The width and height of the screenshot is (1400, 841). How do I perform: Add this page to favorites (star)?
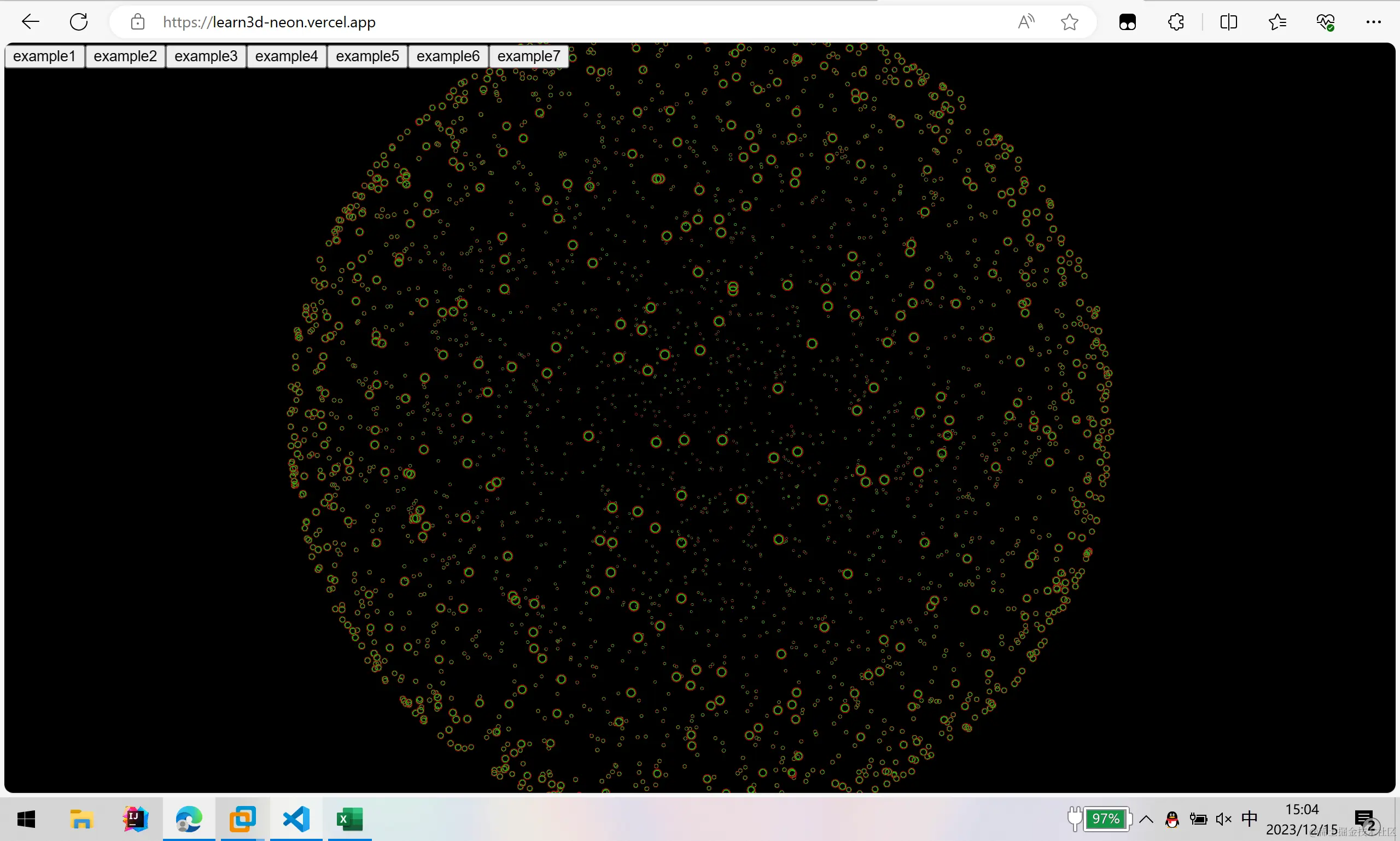(1069, 22)
